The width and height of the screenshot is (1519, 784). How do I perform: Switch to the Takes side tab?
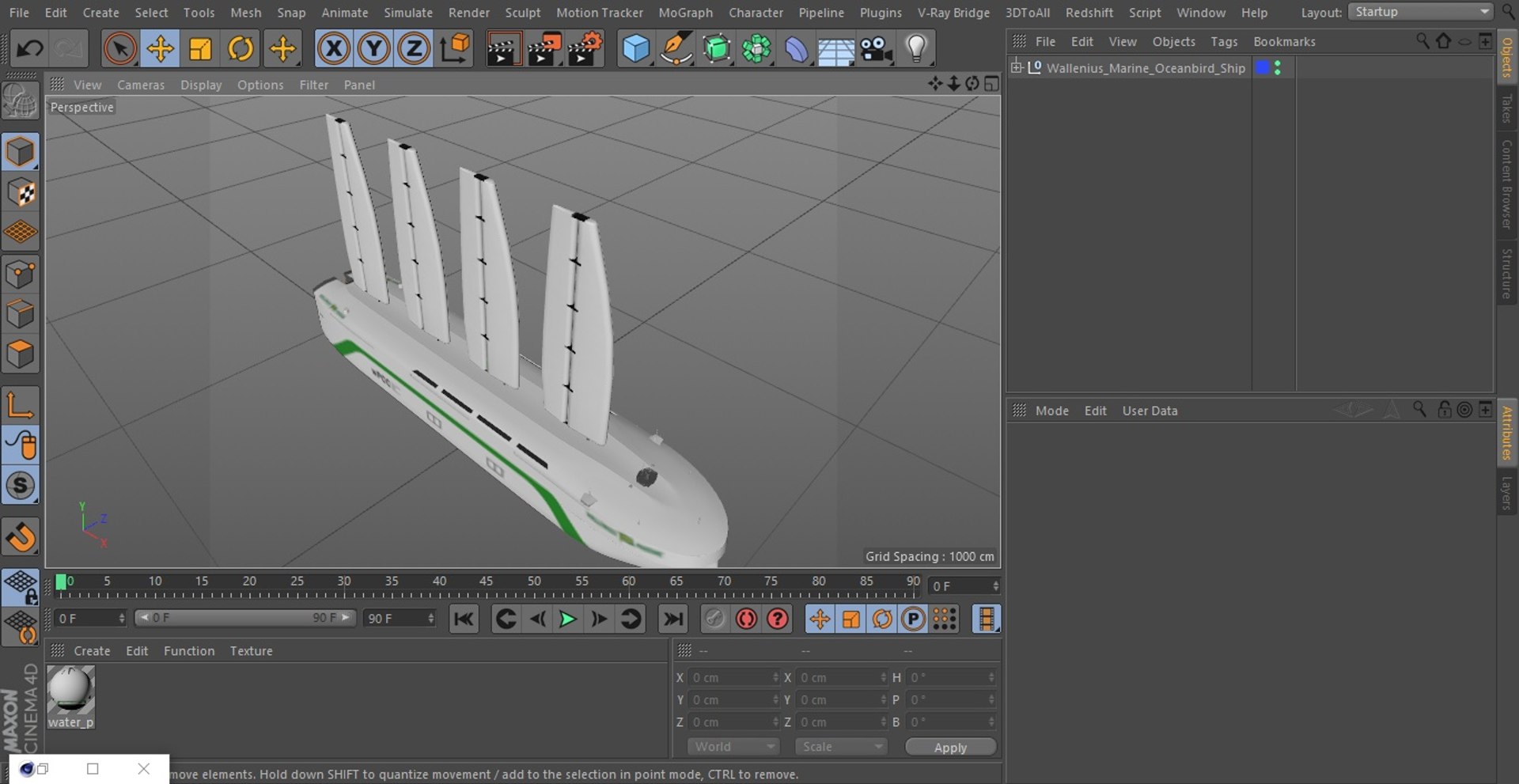pos(1506,108)
